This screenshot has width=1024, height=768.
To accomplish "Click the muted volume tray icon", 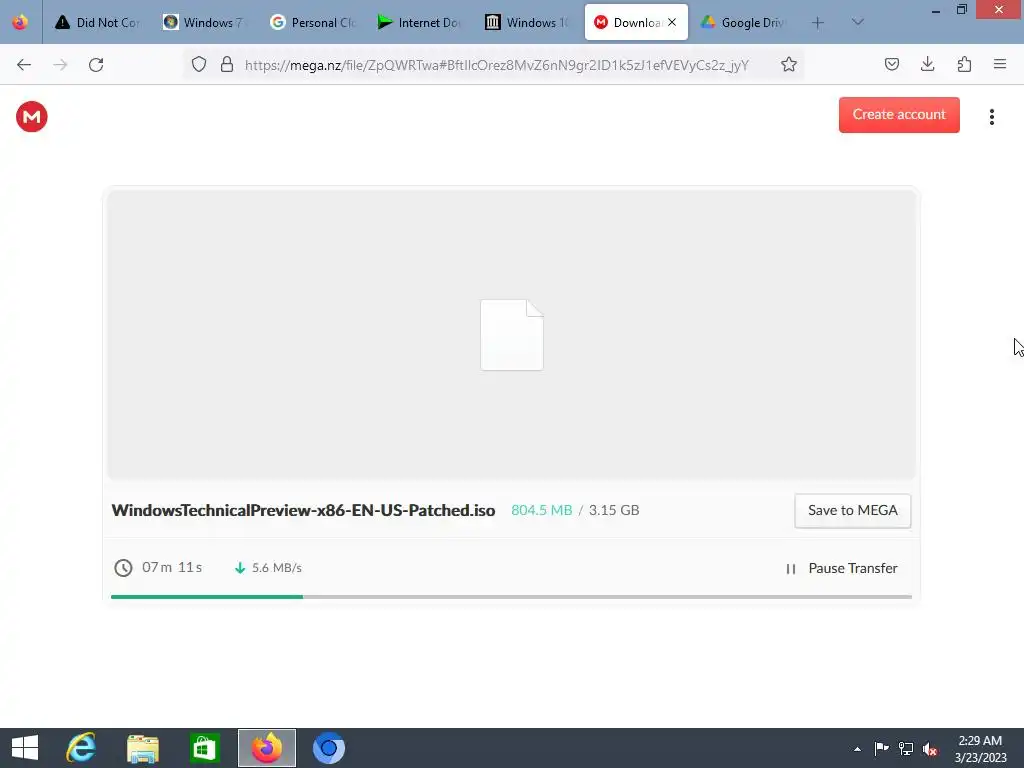I will (931, 749).
